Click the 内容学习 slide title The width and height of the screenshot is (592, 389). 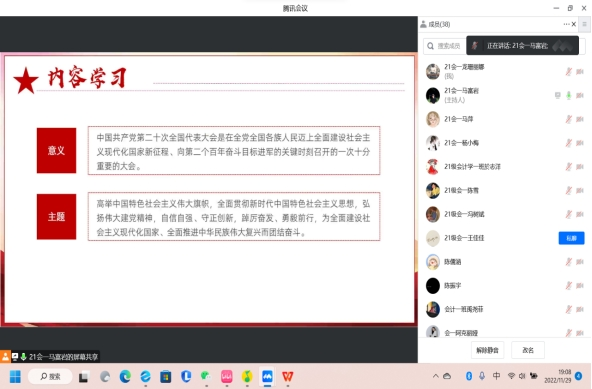(87, 78)
